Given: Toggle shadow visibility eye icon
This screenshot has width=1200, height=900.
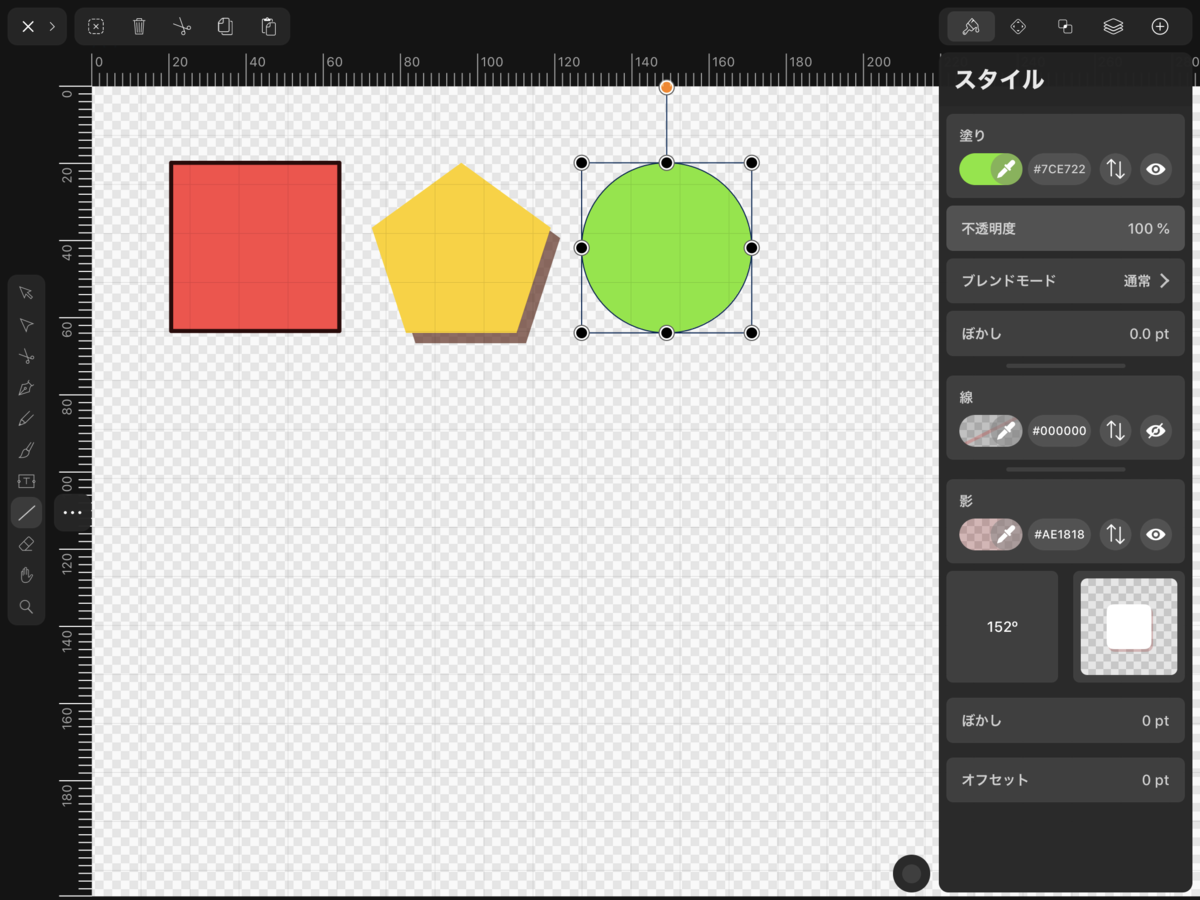Looking at the screenshot, I should [1156, 534].
